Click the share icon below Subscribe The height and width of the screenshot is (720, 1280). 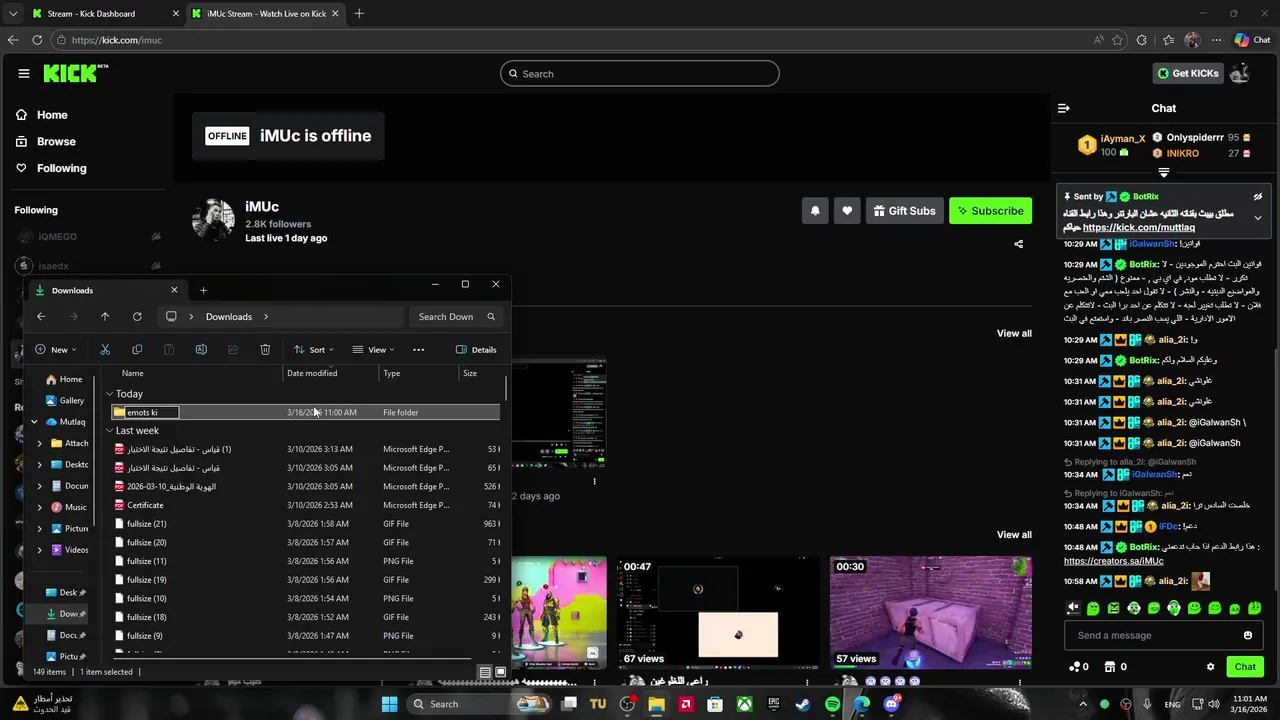[1019, 244]
